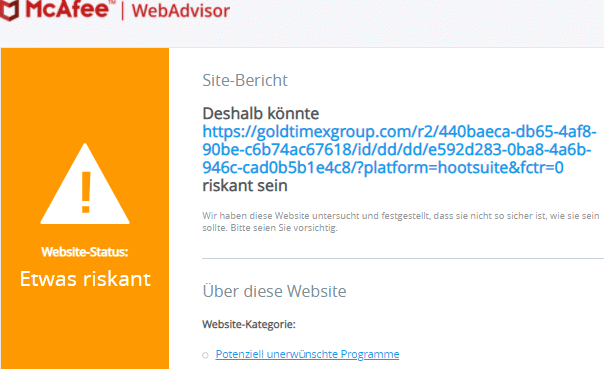Image resolution: width=604 pixels, height=369 pixels.
Task: Click the 'Über diese Website' heading
Action: coord(274,291)
